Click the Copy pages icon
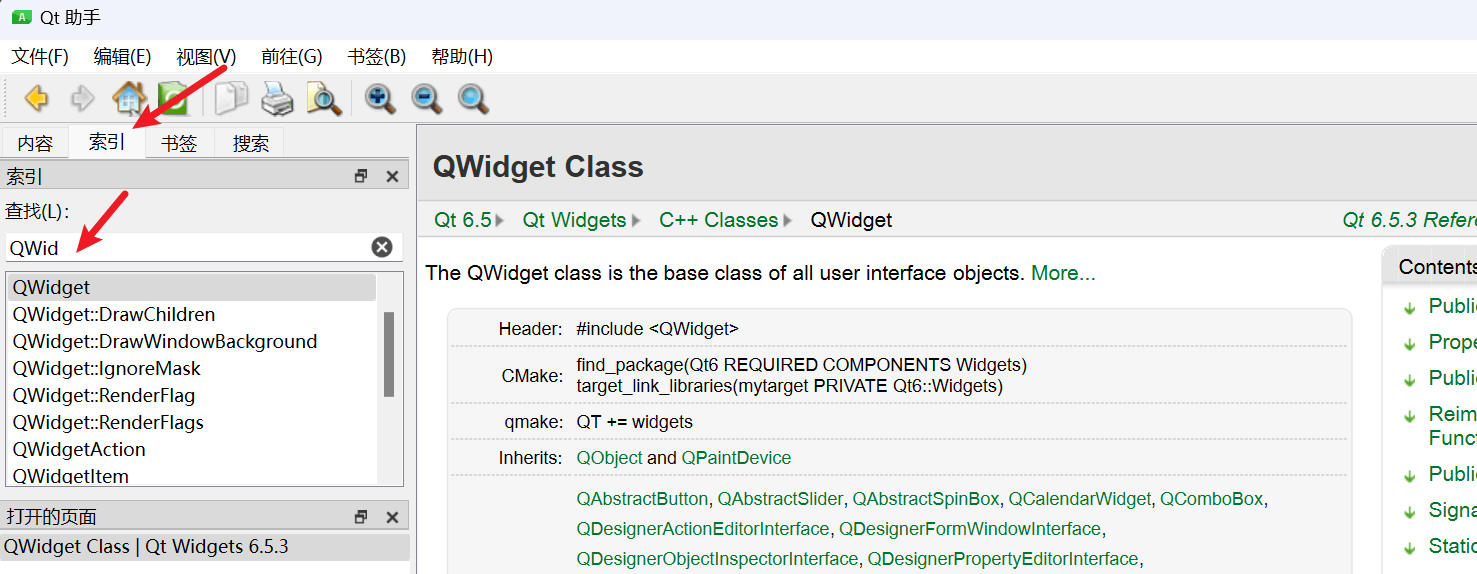1477x574 pixels. (x=231, y=98)
